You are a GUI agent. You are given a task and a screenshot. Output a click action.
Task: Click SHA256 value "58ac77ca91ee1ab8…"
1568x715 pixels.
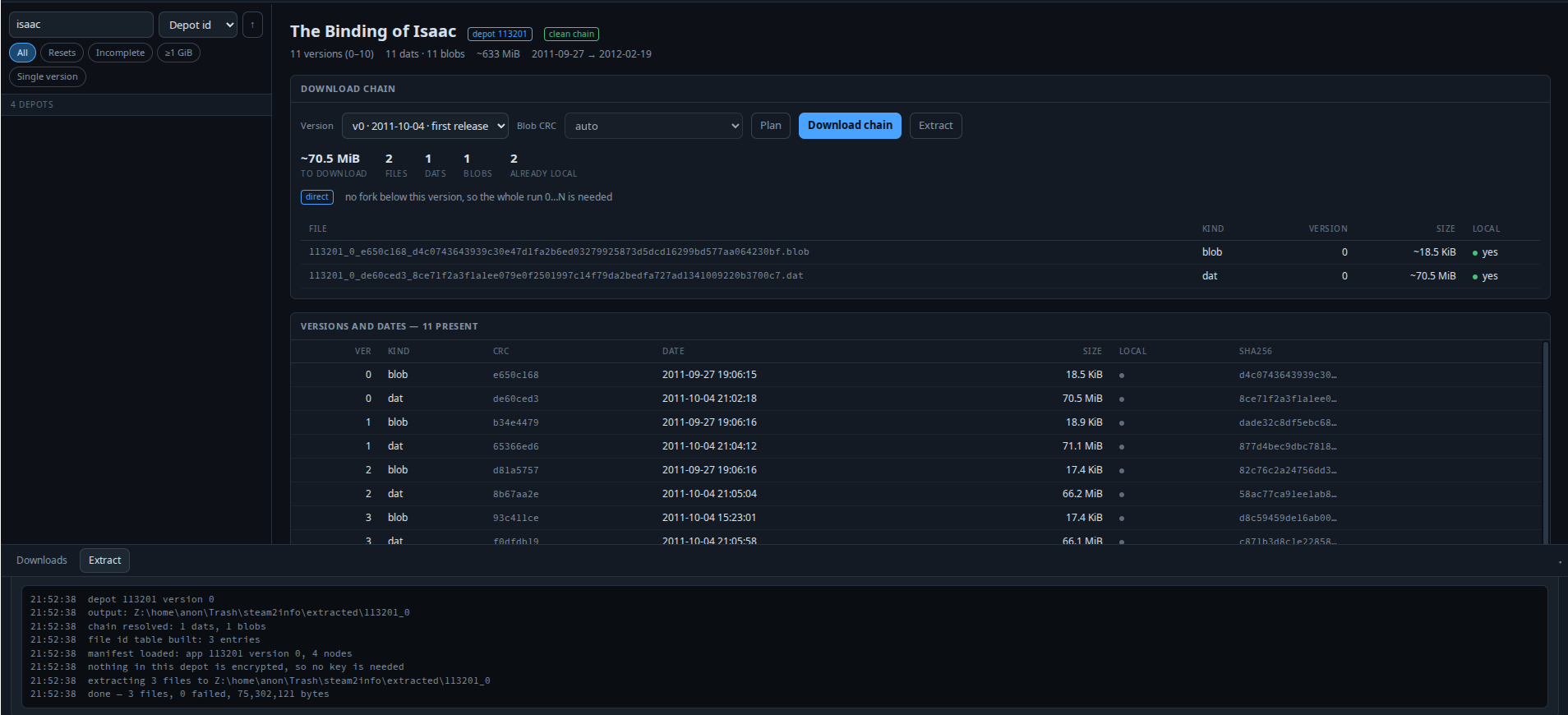click(x=1288, y=494)
